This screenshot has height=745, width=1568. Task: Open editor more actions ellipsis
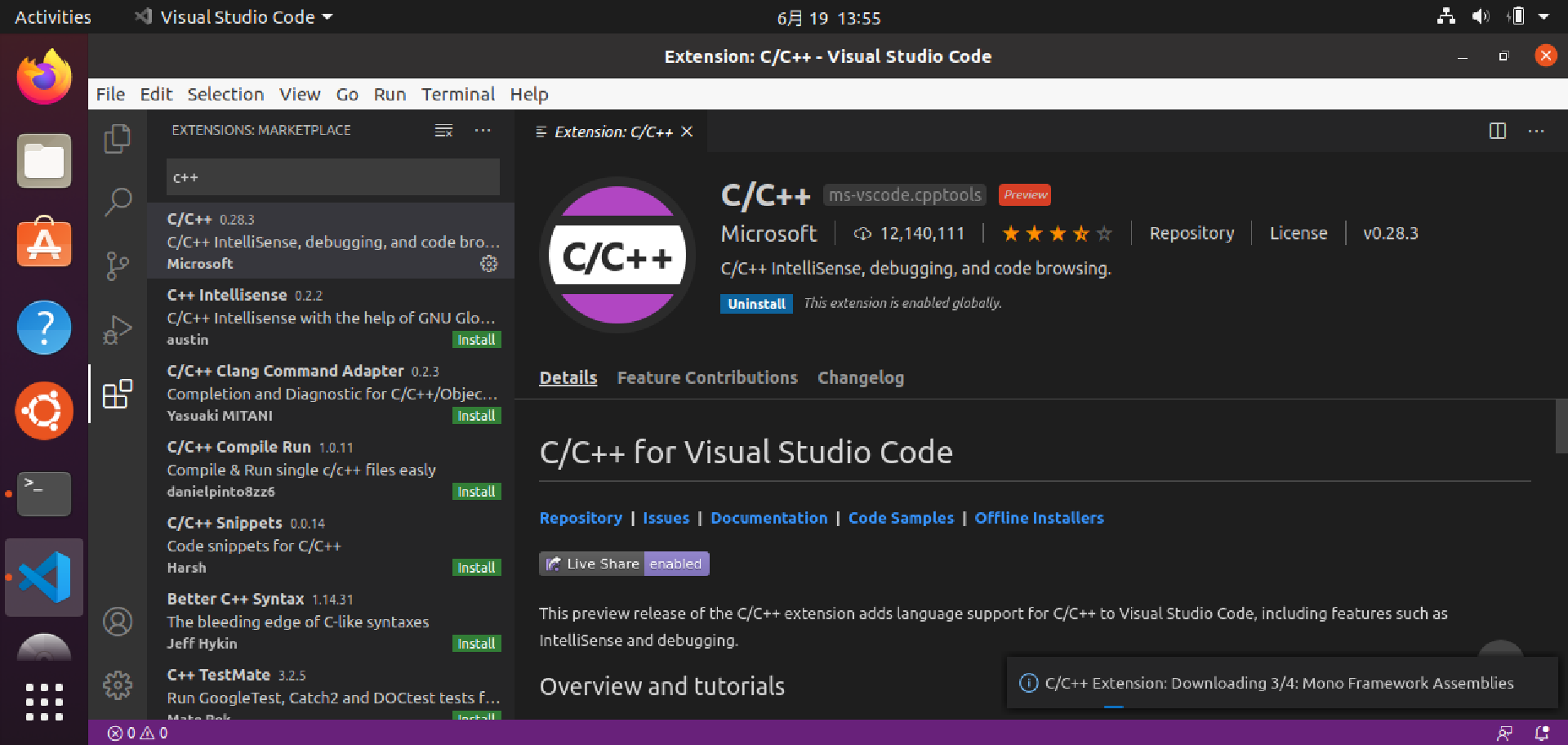tap(1536, 131)
